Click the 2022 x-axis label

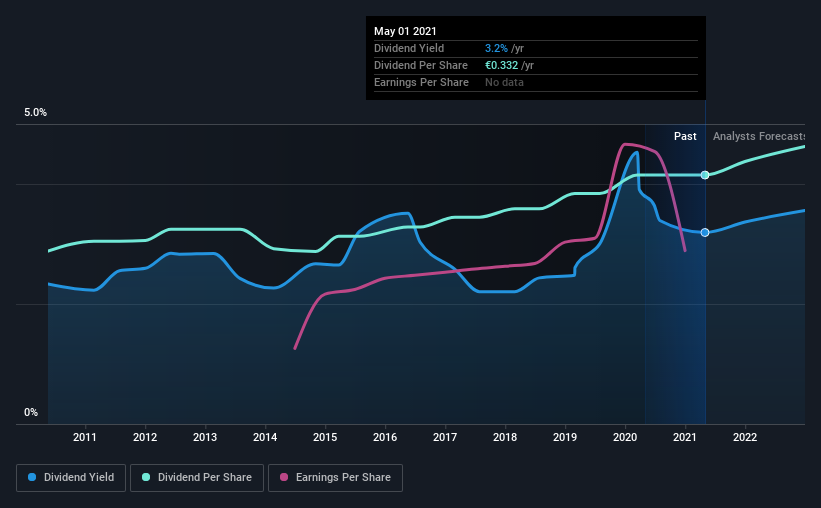[745, 437]
